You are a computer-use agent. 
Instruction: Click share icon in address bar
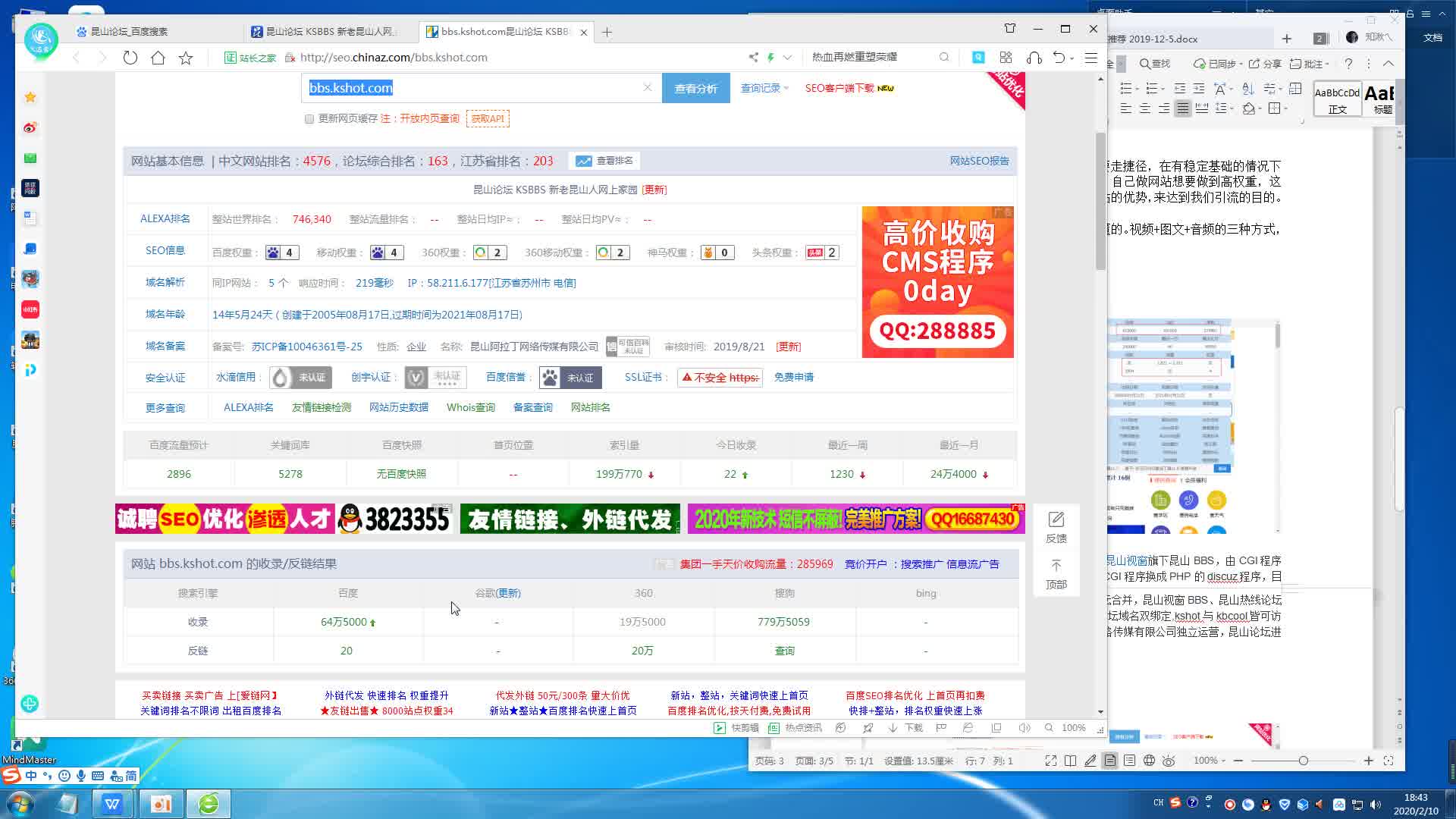pyautogui.click(x=753, y=58)
